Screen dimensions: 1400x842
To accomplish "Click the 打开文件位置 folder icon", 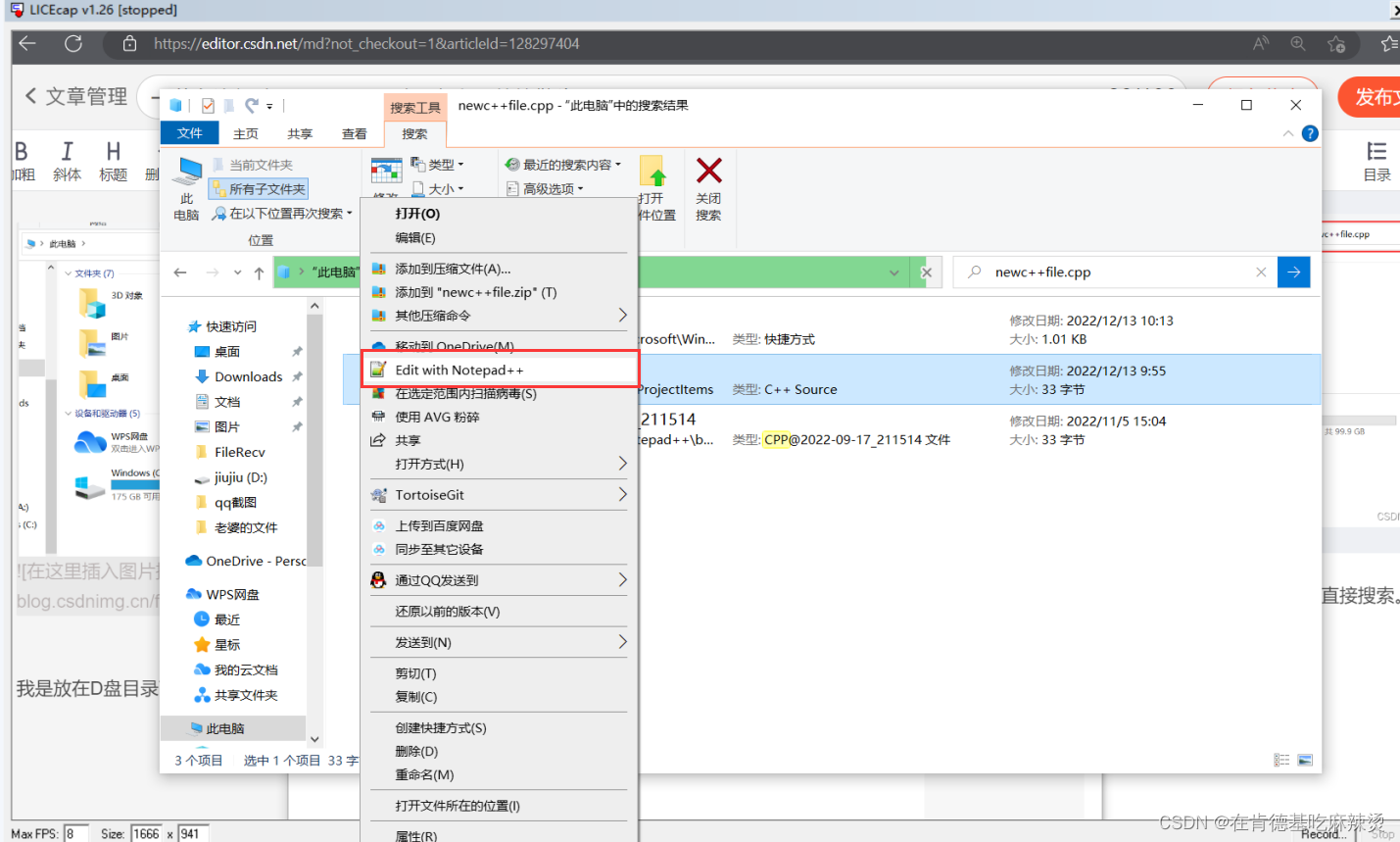I will pyautogui.click(x=653, y=173).
